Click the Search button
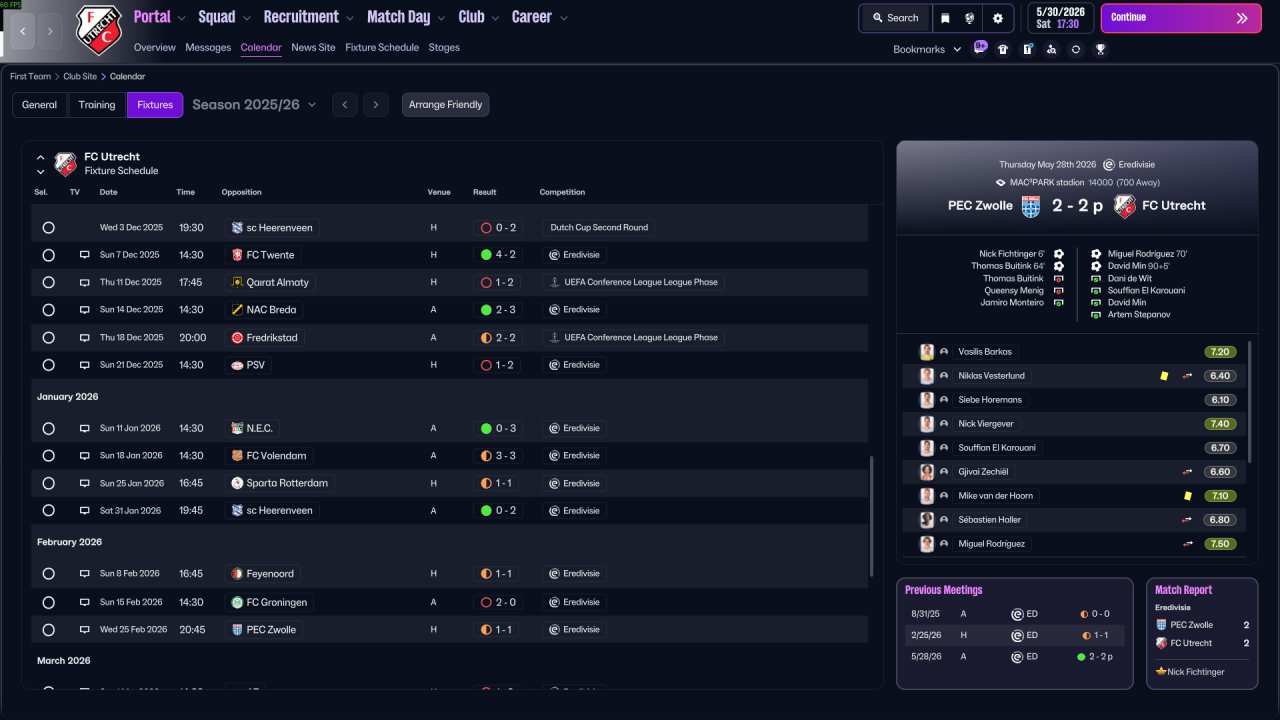 [895, 18]
